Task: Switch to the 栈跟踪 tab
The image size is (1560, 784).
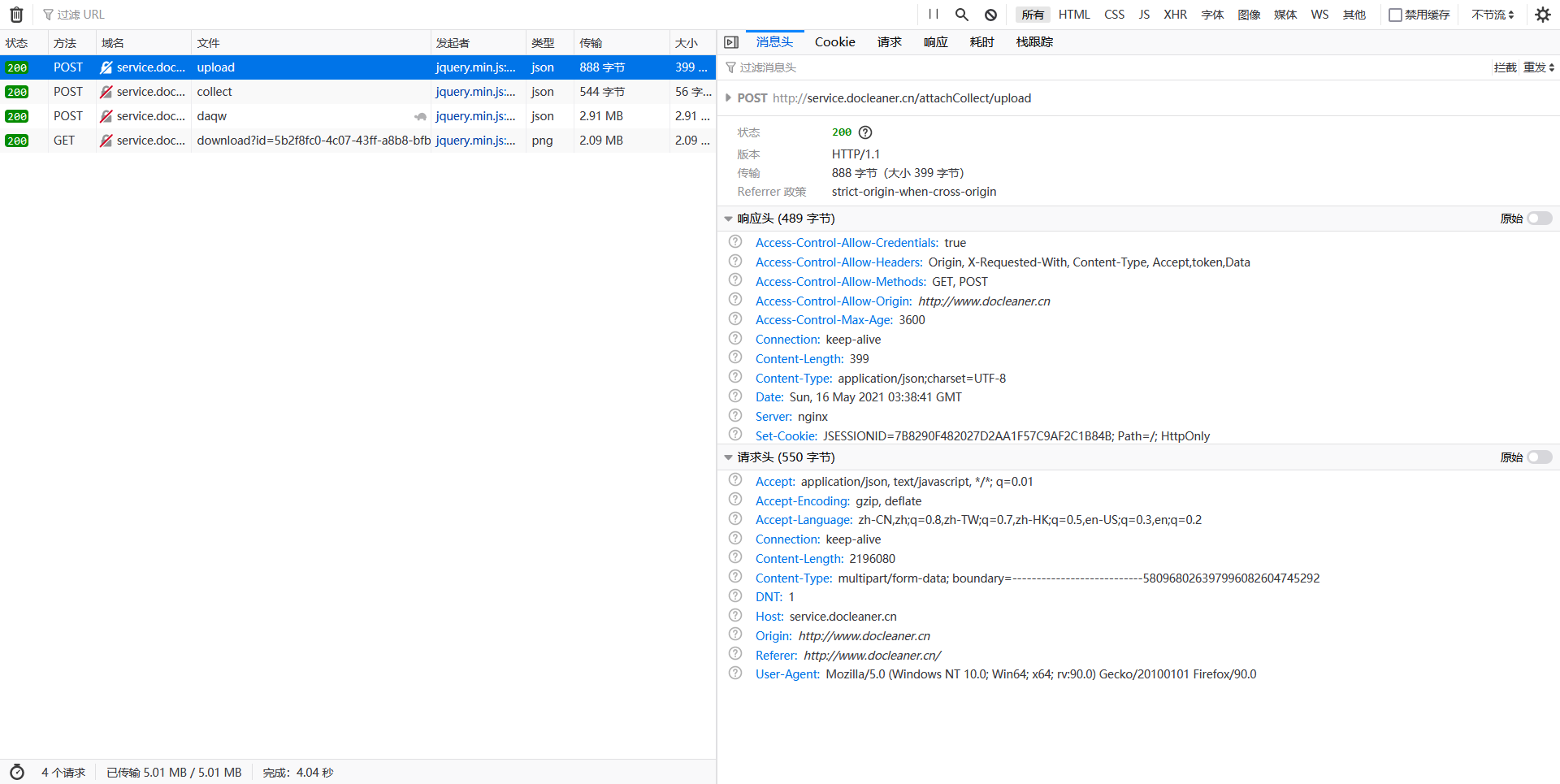Action: point(1034,42)
